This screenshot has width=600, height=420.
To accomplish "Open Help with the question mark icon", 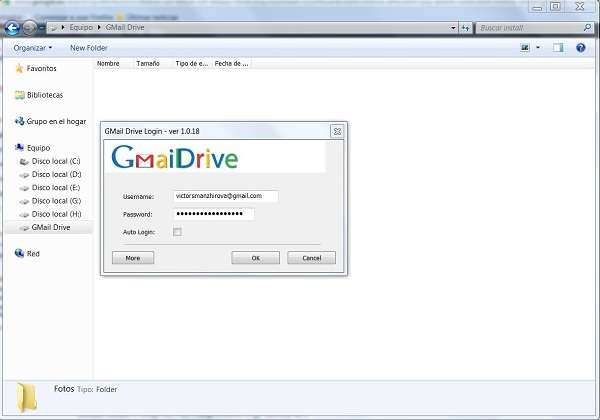I will 580,48.
